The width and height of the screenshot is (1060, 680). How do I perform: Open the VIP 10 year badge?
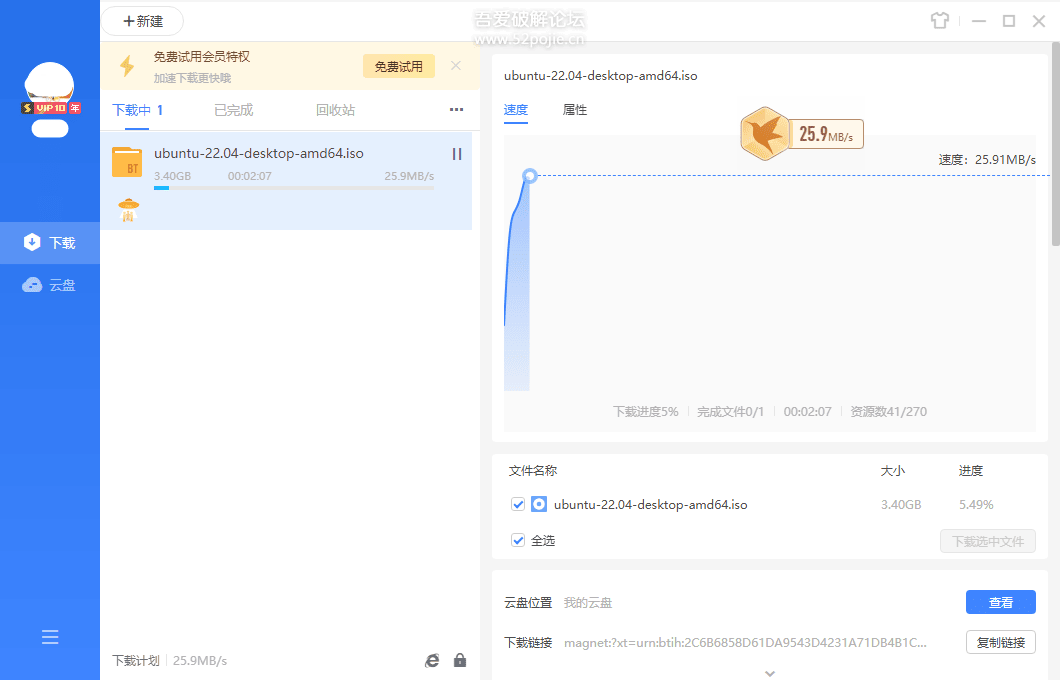[x=51, y=108]
